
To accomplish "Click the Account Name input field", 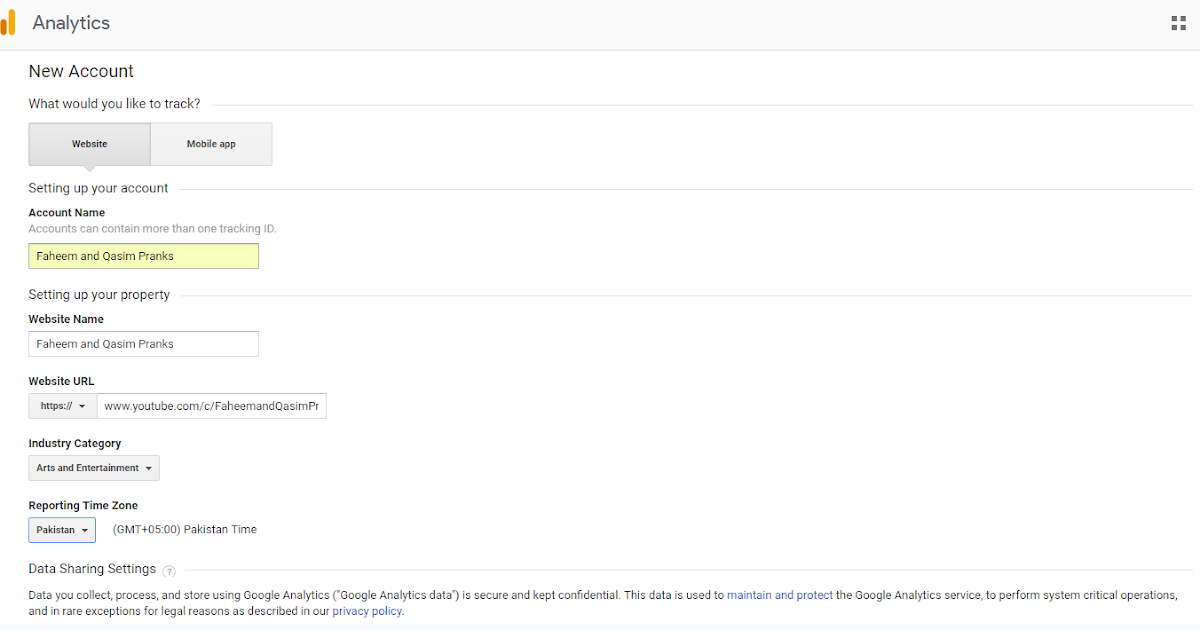I will pos(143,256).
